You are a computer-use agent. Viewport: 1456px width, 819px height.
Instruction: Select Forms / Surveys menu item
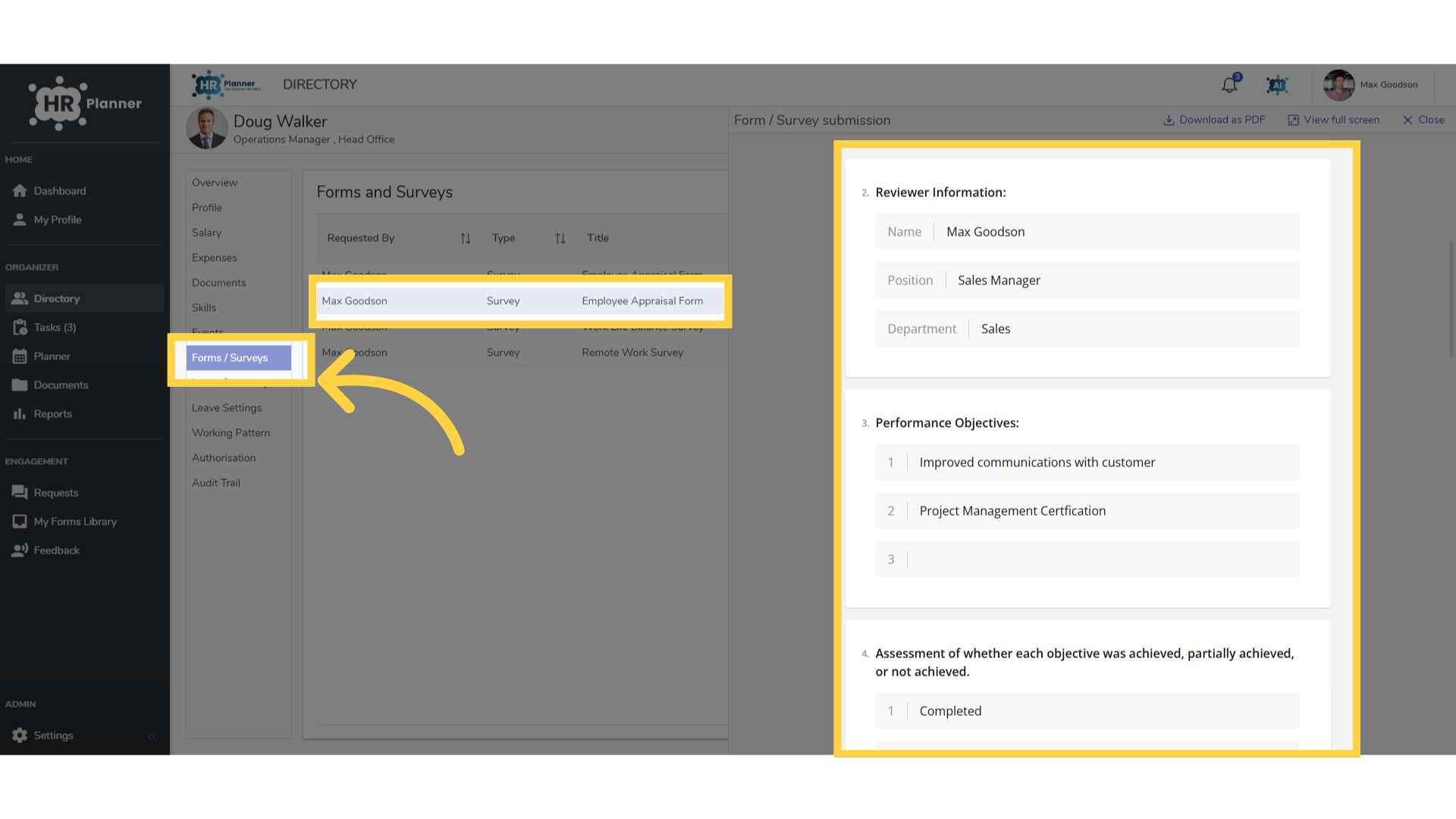pyautogui.click(x=238, y=358)
